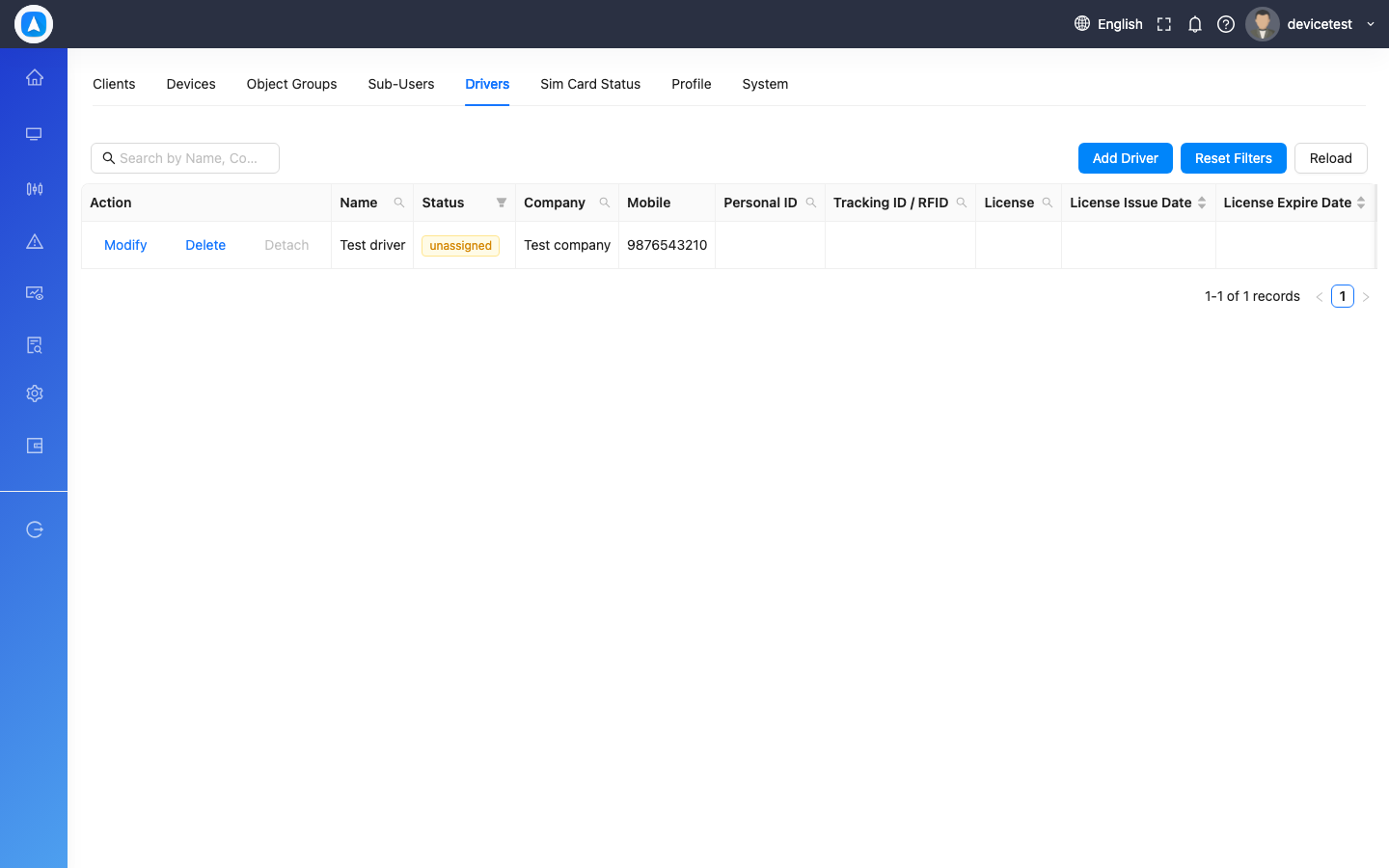Click the mobile number 9876543210
Screen dimensions: 1389x868
click(x=667, y=245)
